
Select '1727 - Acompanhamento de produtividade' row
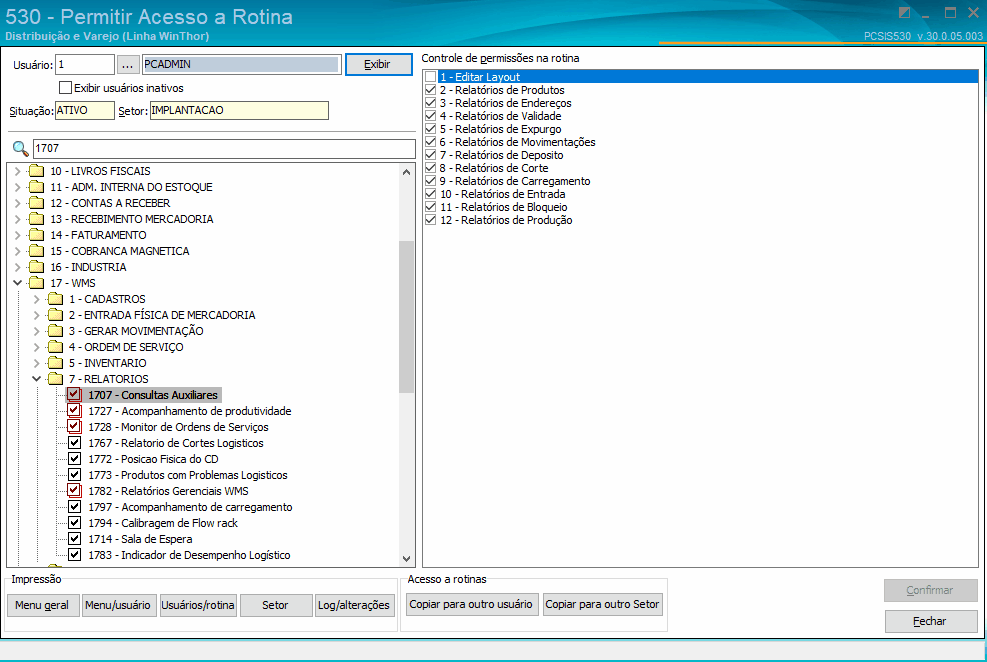coord(189,411)
